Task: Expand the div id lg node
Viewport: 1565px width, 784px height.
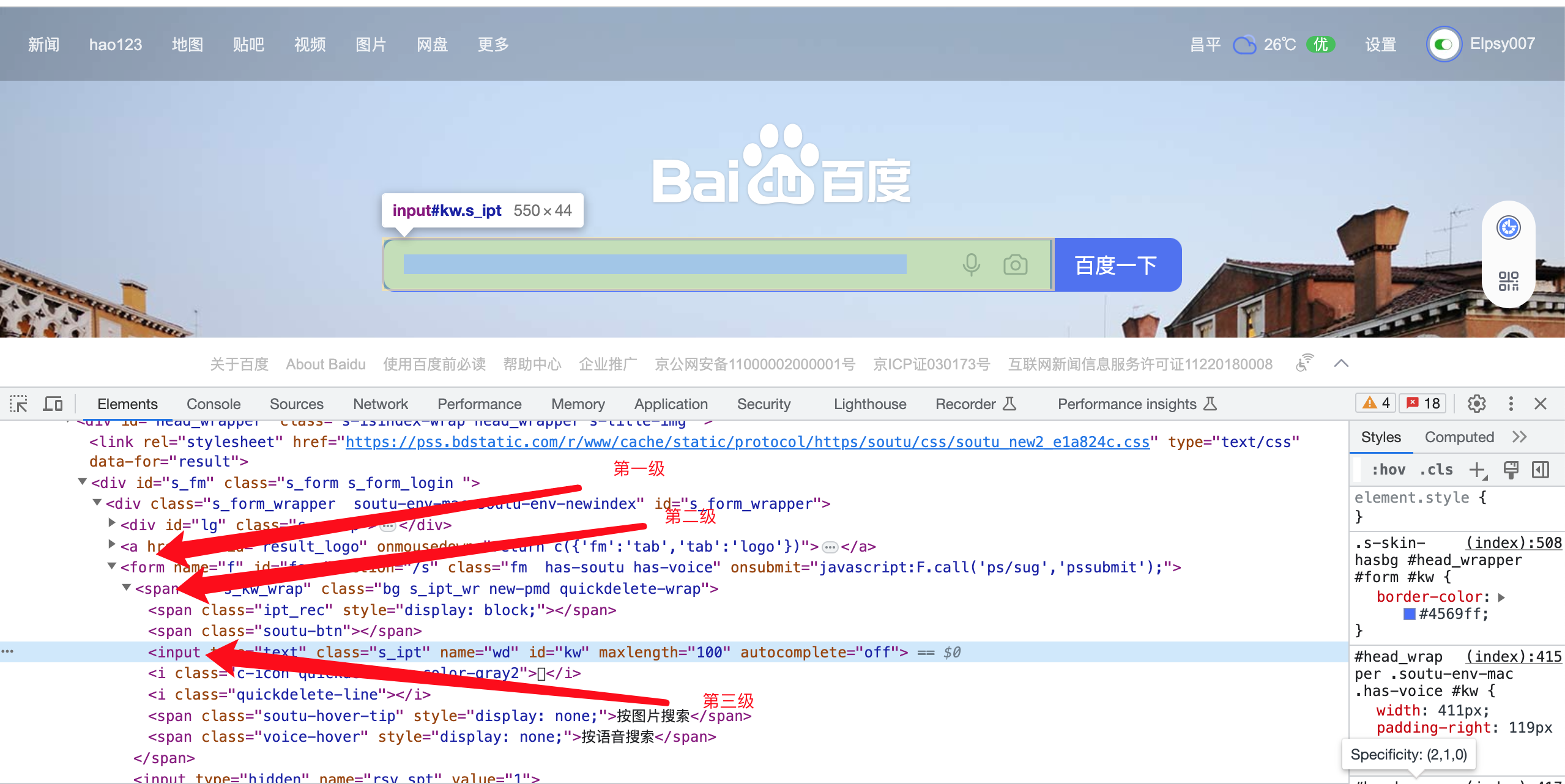Action: click(112, 523)
